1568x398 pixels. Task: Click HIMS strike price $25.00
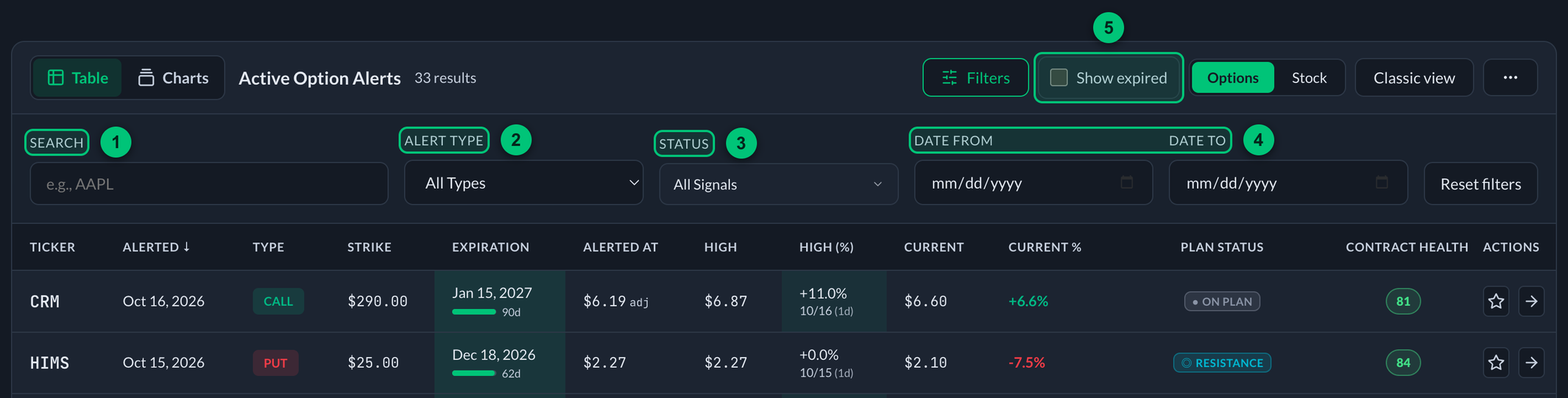tap(373, 363)
